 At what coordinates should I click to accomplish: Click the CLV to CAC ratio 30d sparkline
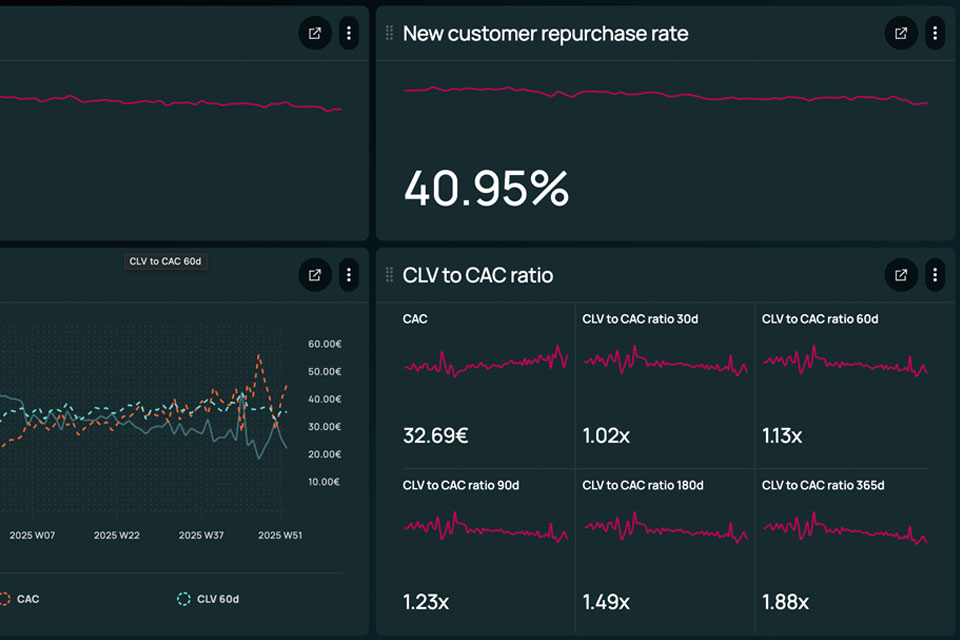666,361
